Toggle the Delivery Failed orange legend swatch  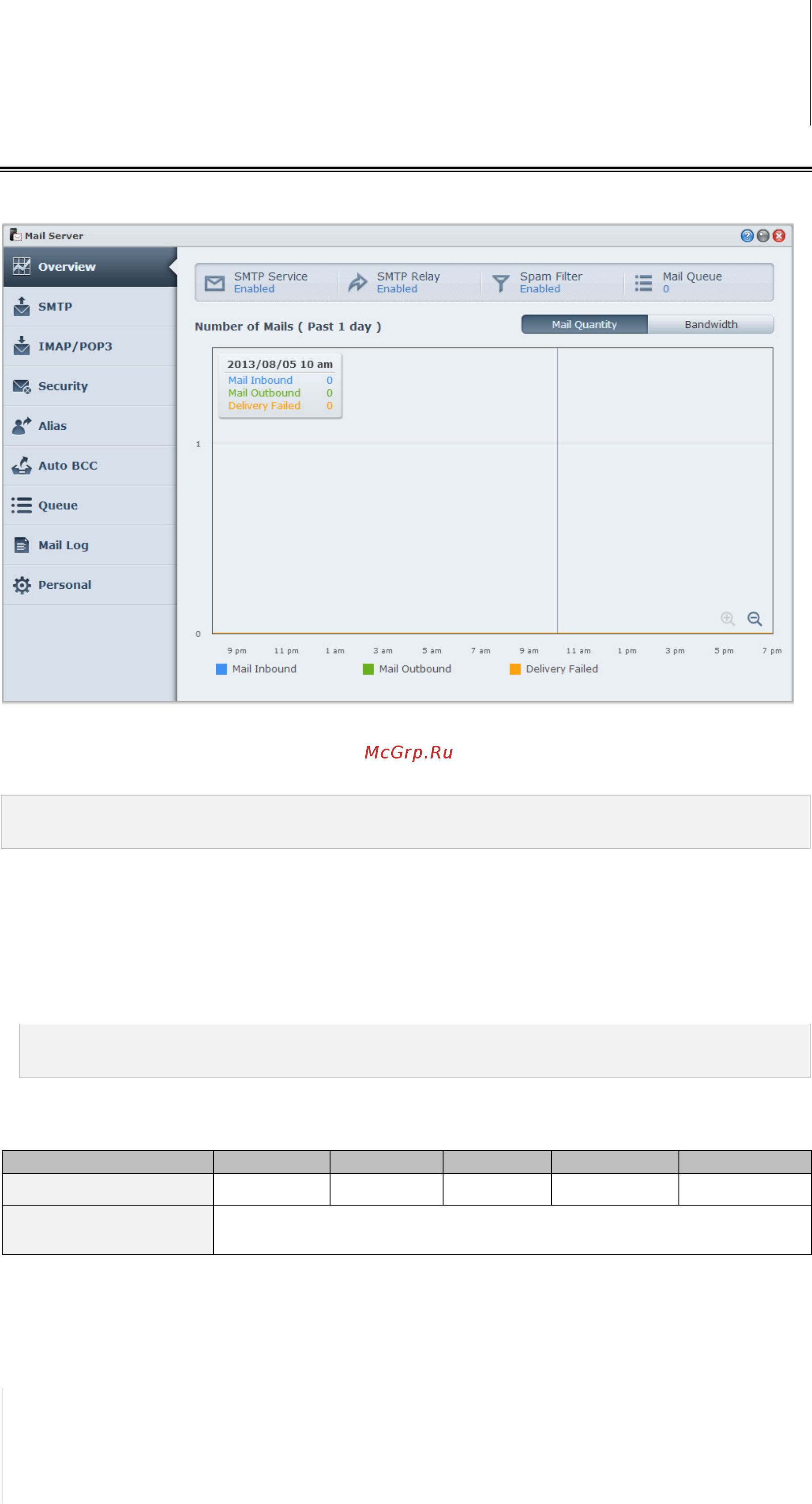[515, 669]
